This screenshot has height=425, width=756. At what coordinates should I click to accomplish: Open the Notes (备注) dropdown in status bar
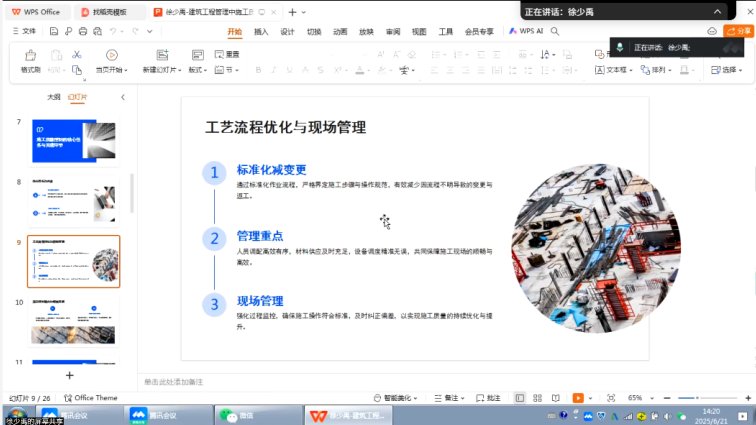449,398
